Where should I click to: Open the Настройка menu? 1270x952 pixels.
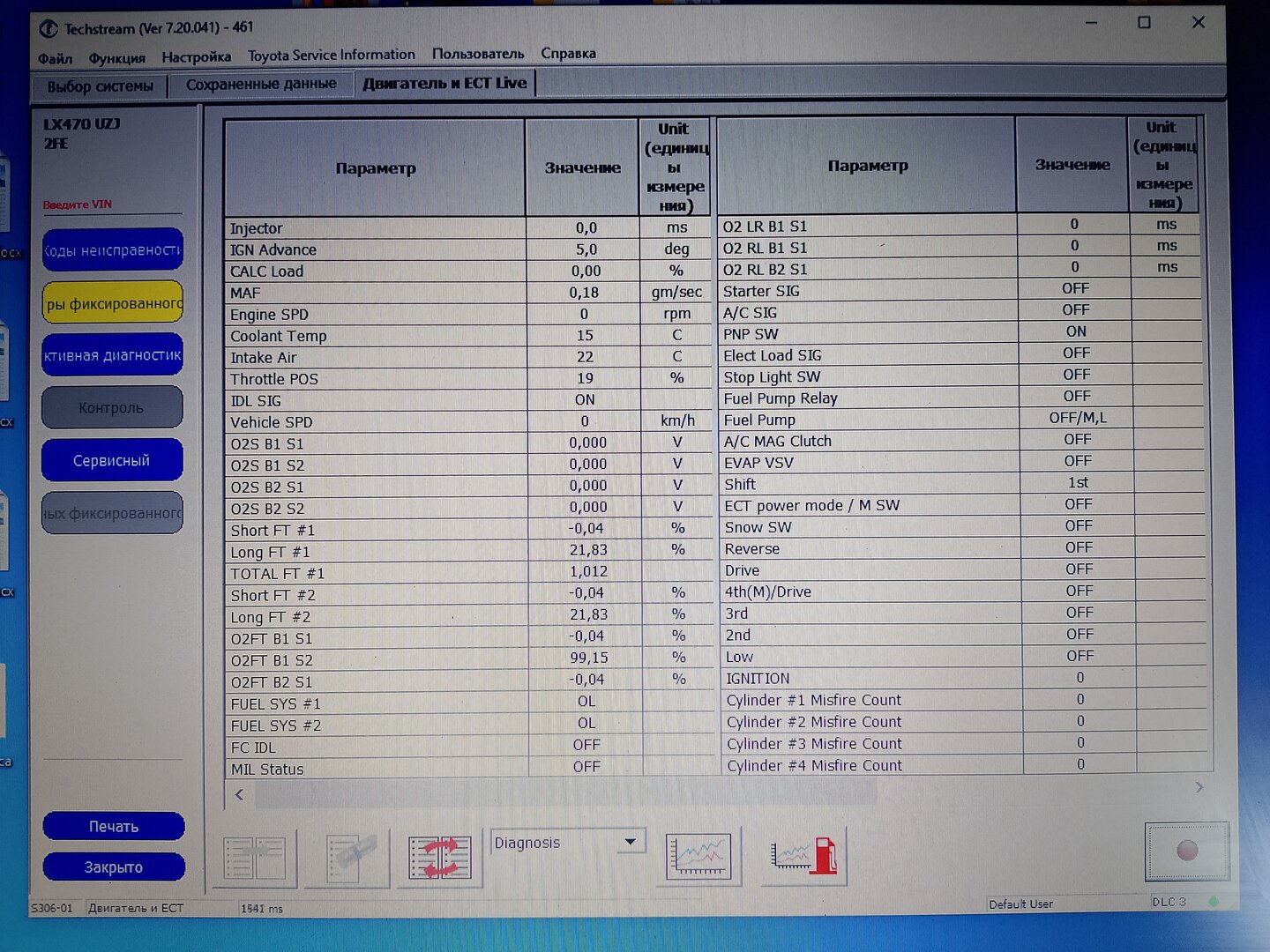(196, 57)
